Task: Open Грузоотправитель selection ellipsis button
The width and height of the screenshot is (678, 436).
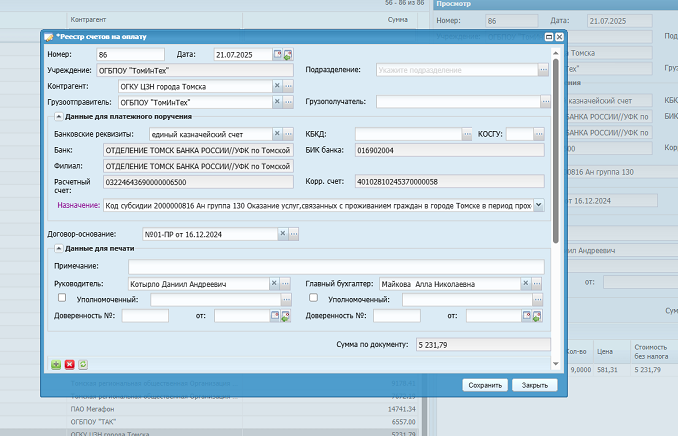Action: (x=288, y=102)
